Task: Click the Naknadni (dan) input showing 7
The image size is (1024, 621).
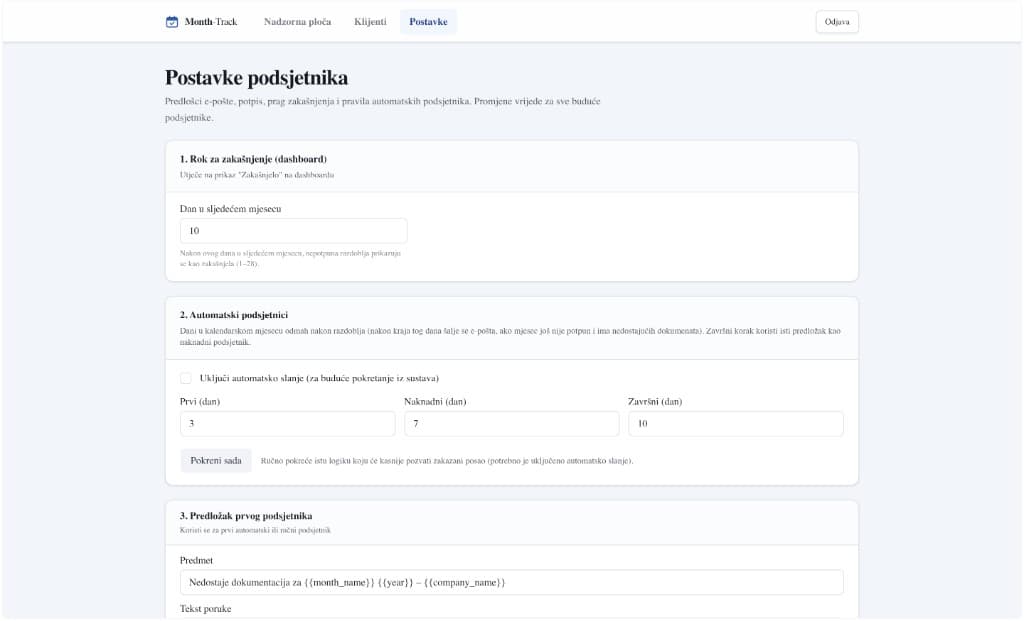Action: [511, 423]
